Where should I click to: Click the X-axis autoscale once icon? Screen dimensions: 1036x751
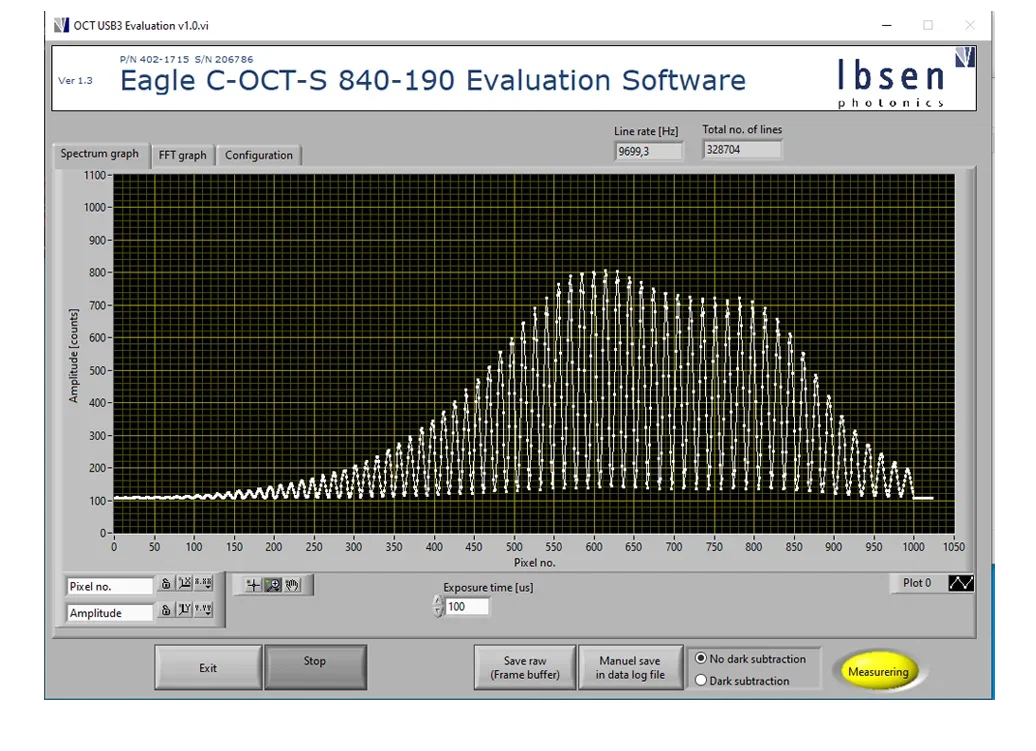[x=184, y=584]
